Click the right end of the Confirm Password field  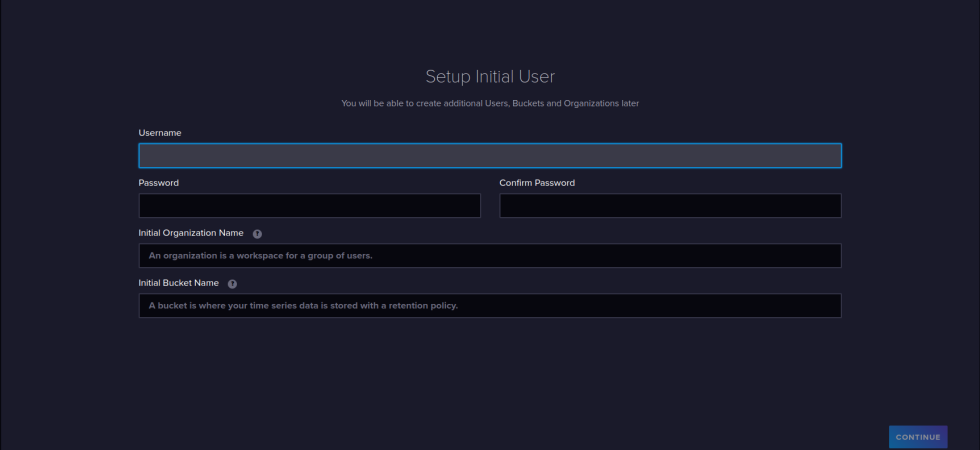tap(825, 206)
